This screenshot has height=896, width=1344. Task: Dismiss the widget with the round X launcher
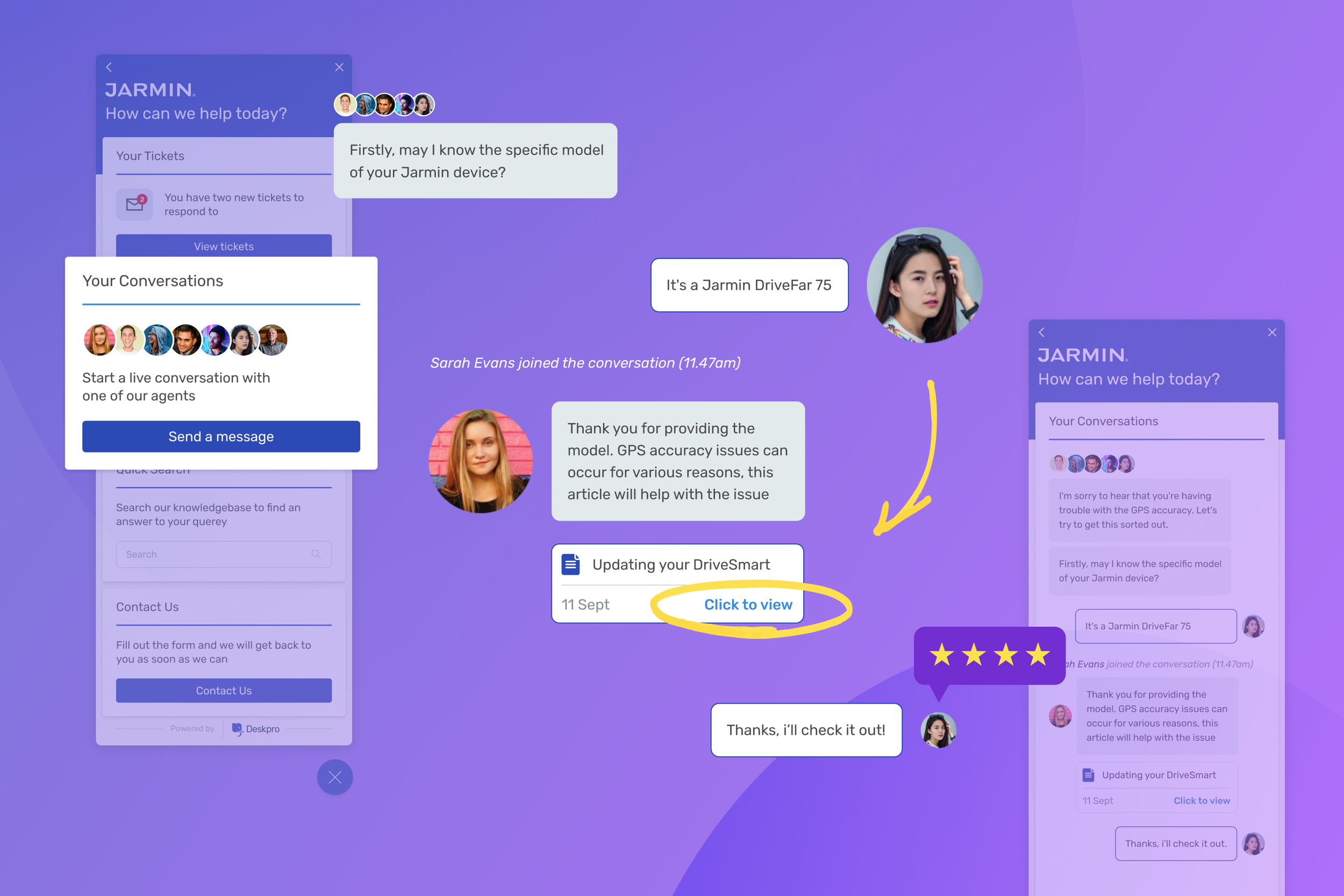coord(335,777)
